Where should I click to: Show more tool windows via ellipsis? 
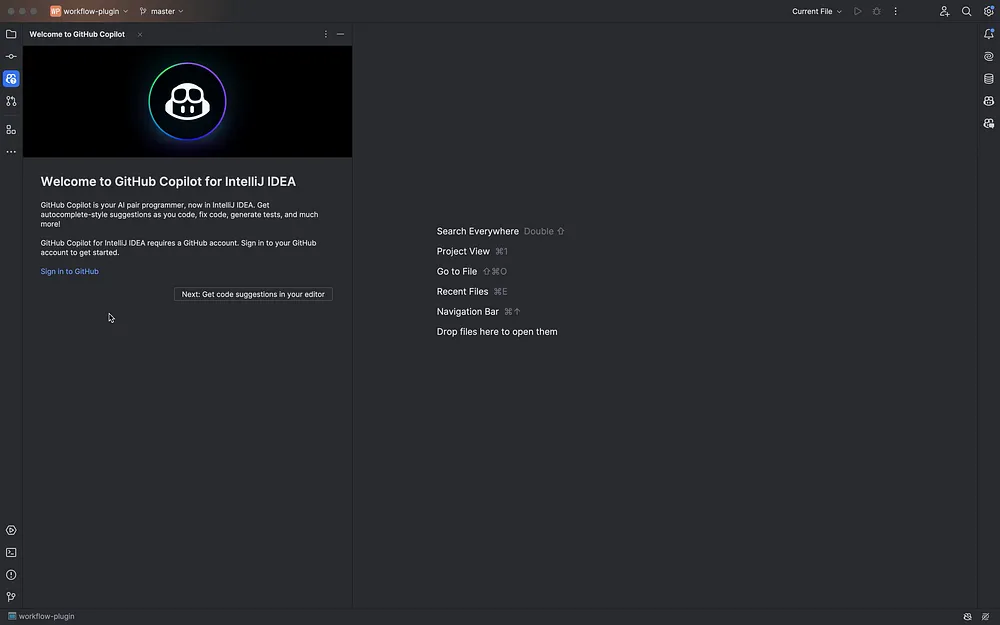(x=11, y=152)
